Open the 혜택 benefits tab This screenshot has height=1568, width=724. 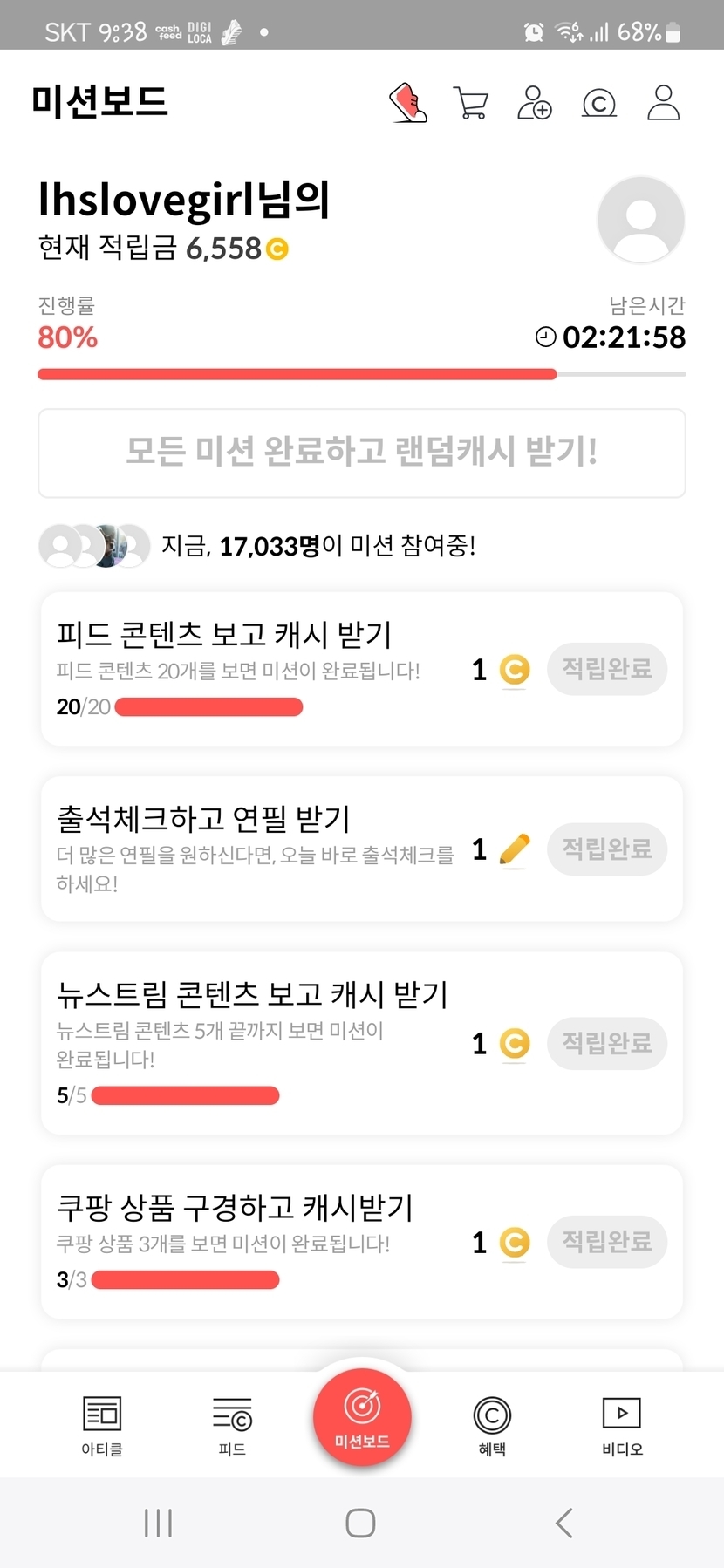pyautogui.click(x=492, y=1424)
